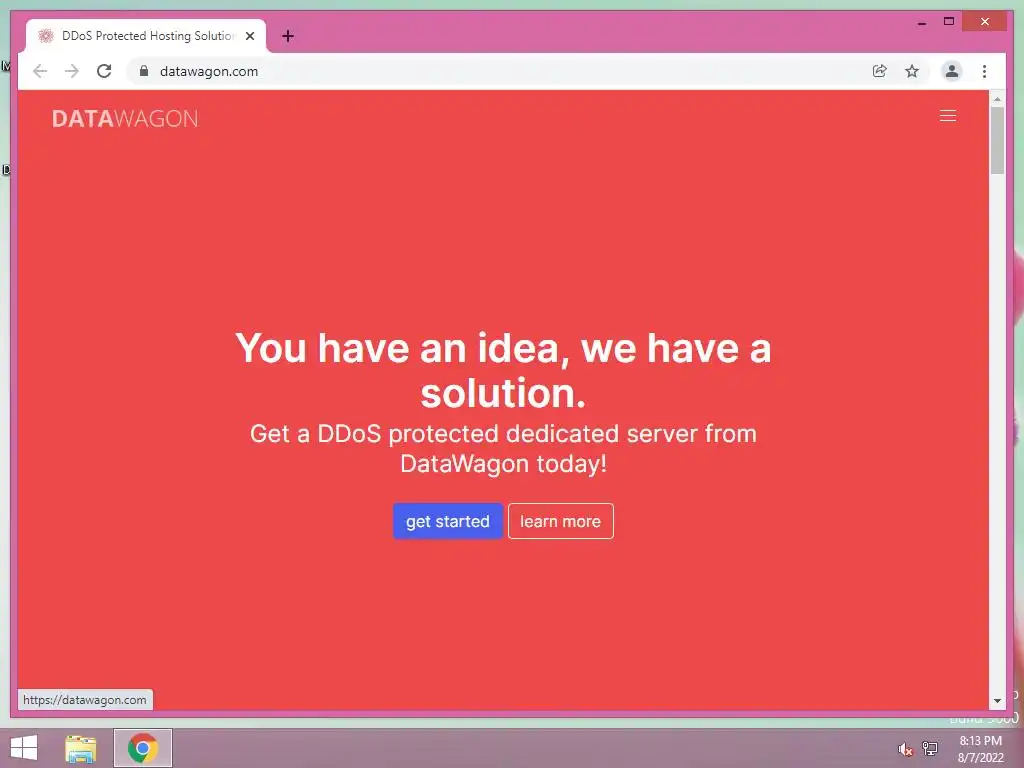Open the DataWagon hamburger navigation menu
The height and width of the screenshot is (768, 1024).
point(948,116)
